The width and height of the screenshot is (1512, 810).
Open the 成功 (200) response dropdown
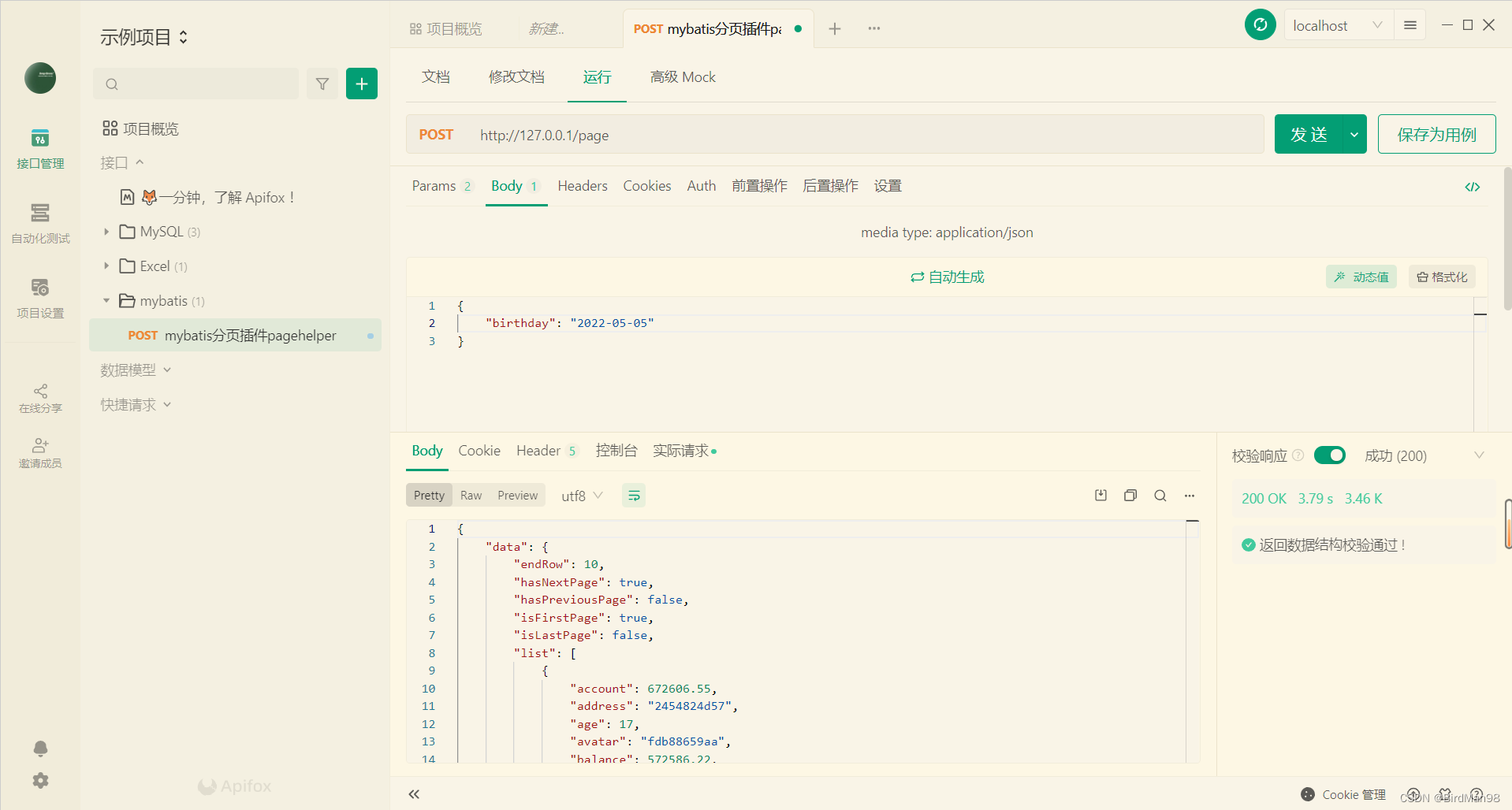(1424, 455)
